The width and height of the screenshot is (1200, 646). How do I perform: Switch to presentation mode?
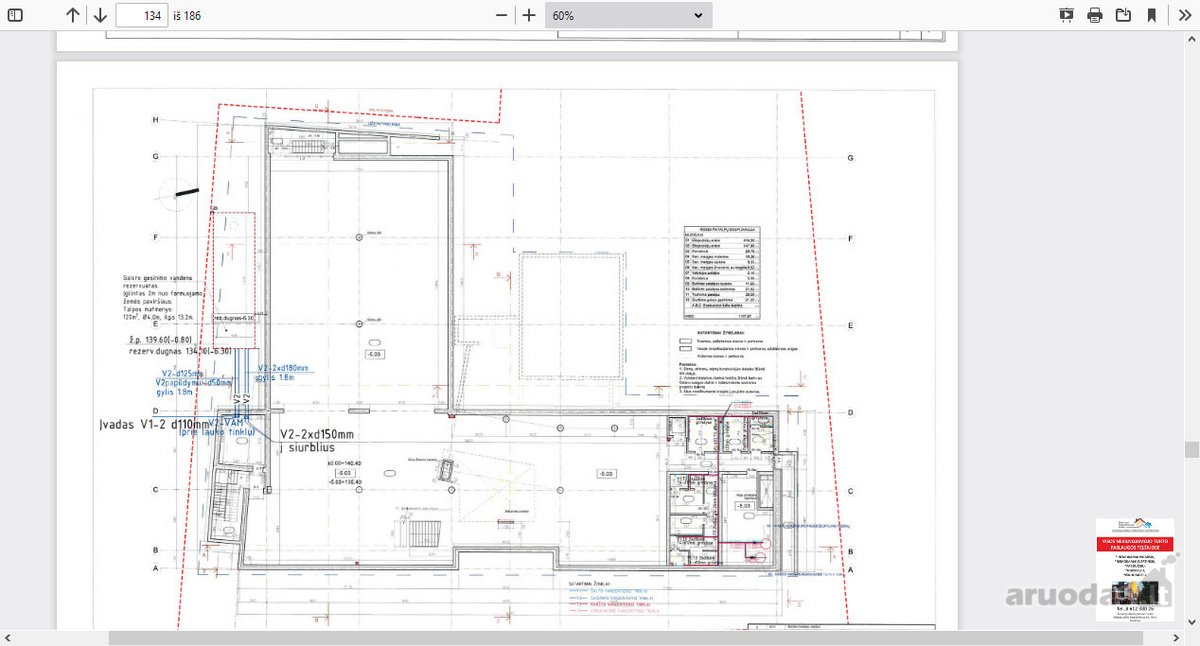tap(1066, 15)
